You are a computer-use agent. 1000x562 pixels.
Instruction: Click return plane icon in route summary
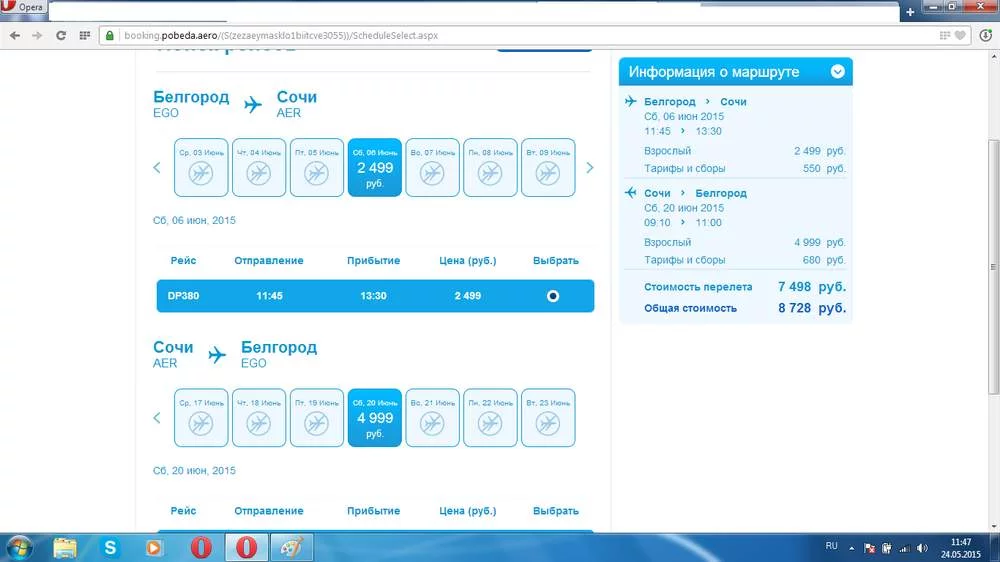point(631,192)
